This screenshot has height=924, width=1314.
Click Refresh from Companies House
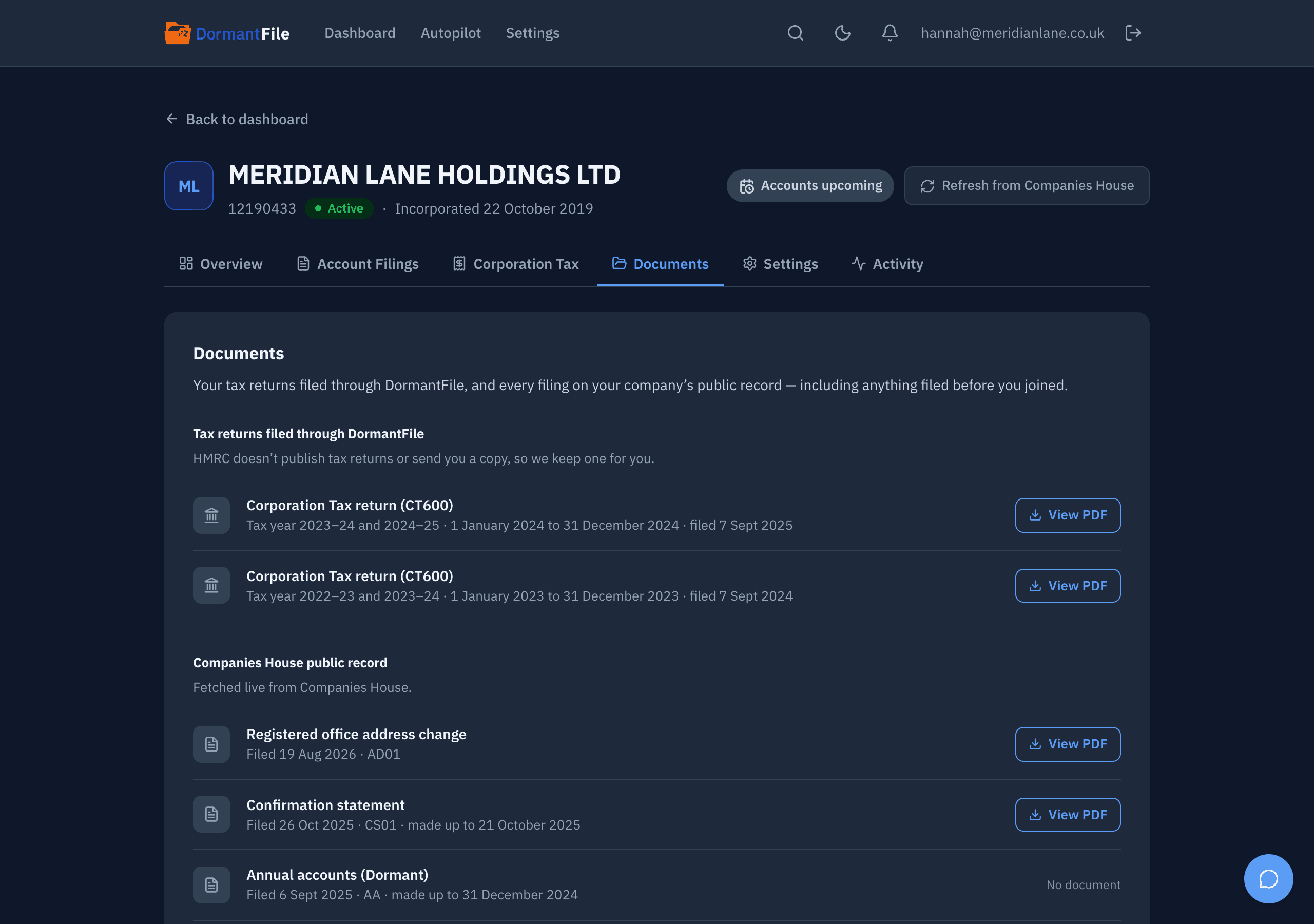tap(1027, 186)
